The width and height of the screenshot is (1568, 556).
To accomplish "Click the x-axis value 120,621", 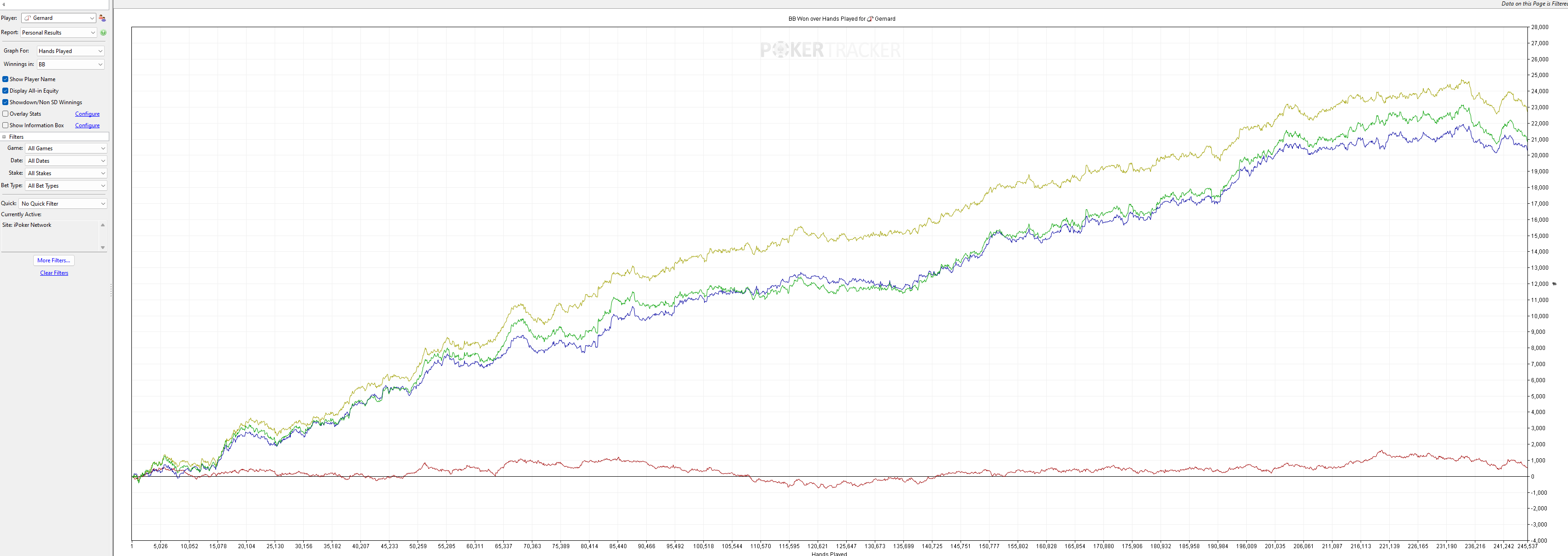I will 818,546.
